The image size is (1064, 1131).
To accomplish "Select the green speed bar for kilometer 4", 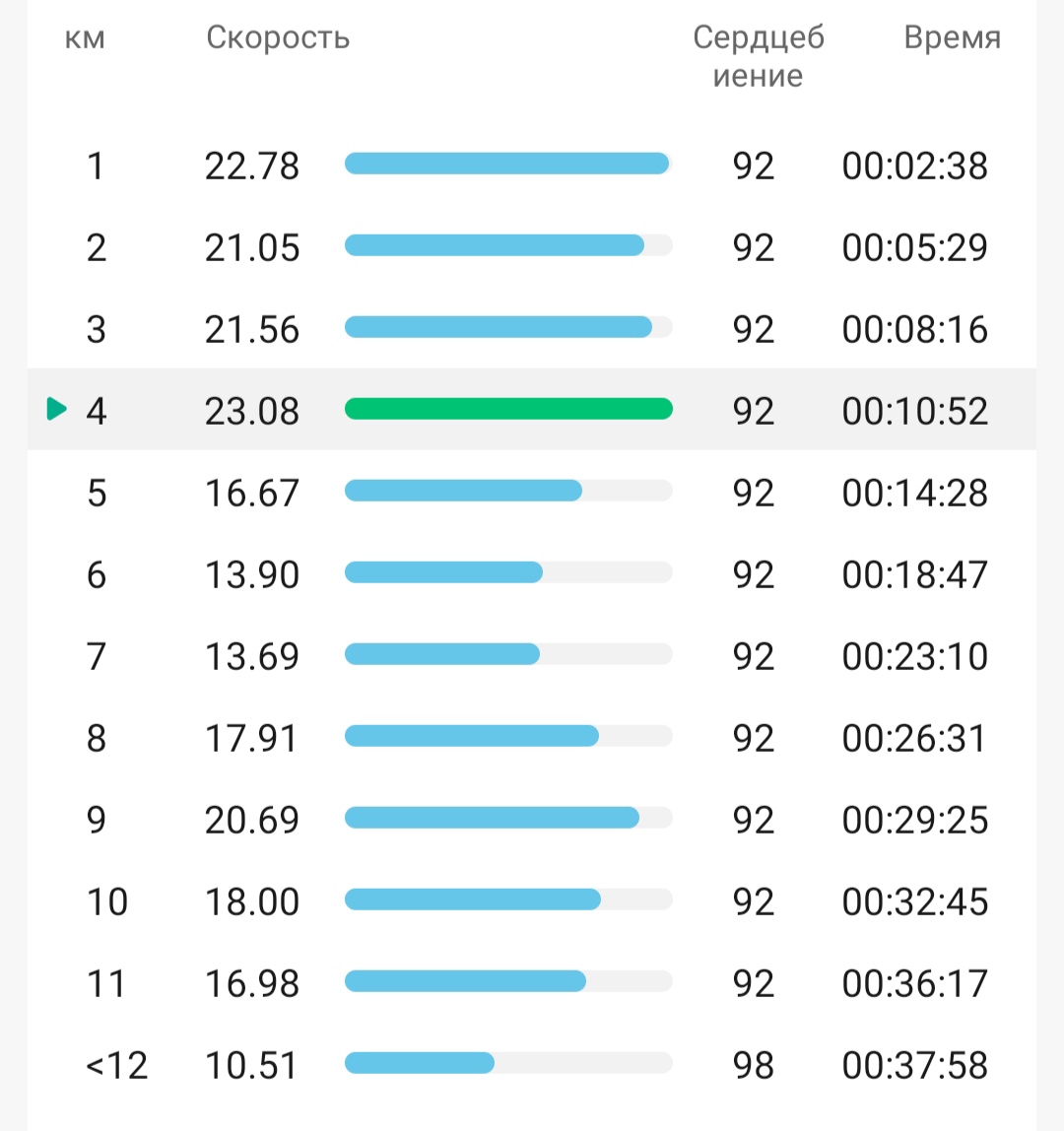I will click(x=508, y=409).
